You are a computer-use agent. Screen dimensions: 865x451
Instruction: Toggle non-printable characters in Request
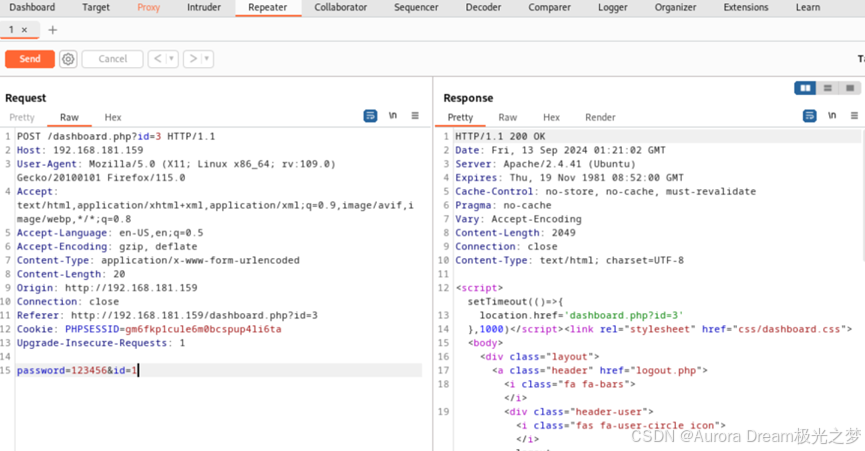click(x=393, y=115)
